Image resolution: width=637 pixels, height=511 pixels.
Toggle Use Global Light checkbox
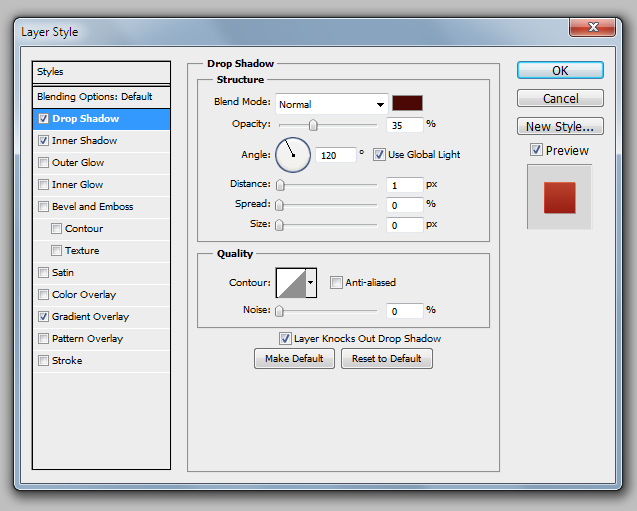click(379, 154)
